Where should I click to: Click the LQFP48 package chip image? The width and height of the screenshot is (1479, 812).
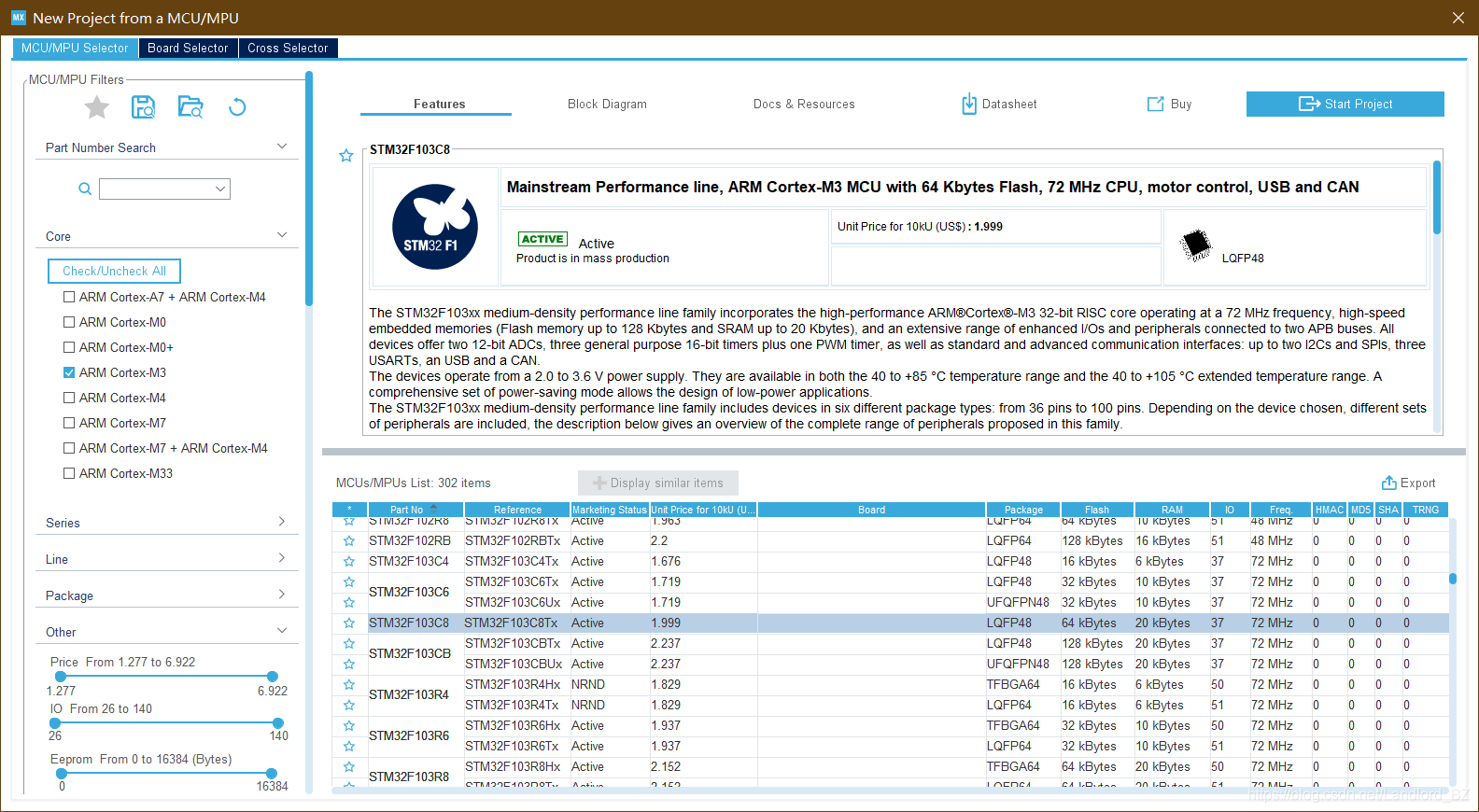(1195, 245)
